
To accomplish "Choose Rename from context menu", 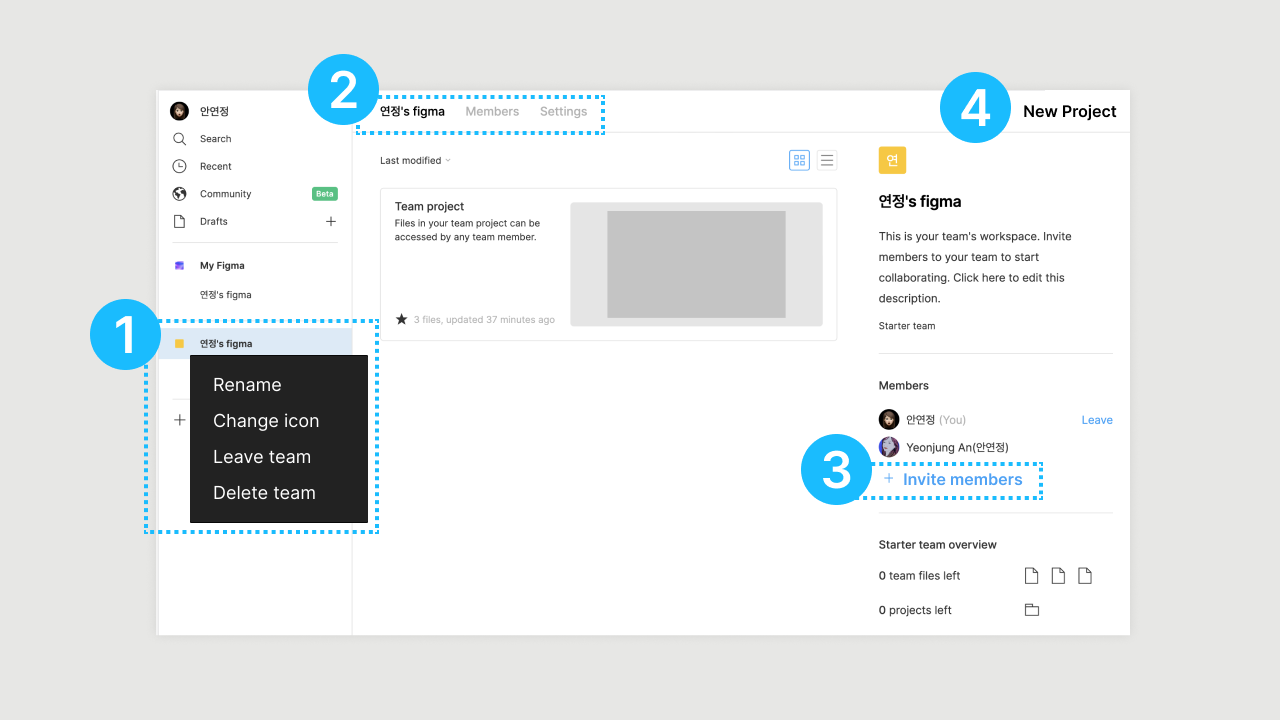I will pos(247,385).
